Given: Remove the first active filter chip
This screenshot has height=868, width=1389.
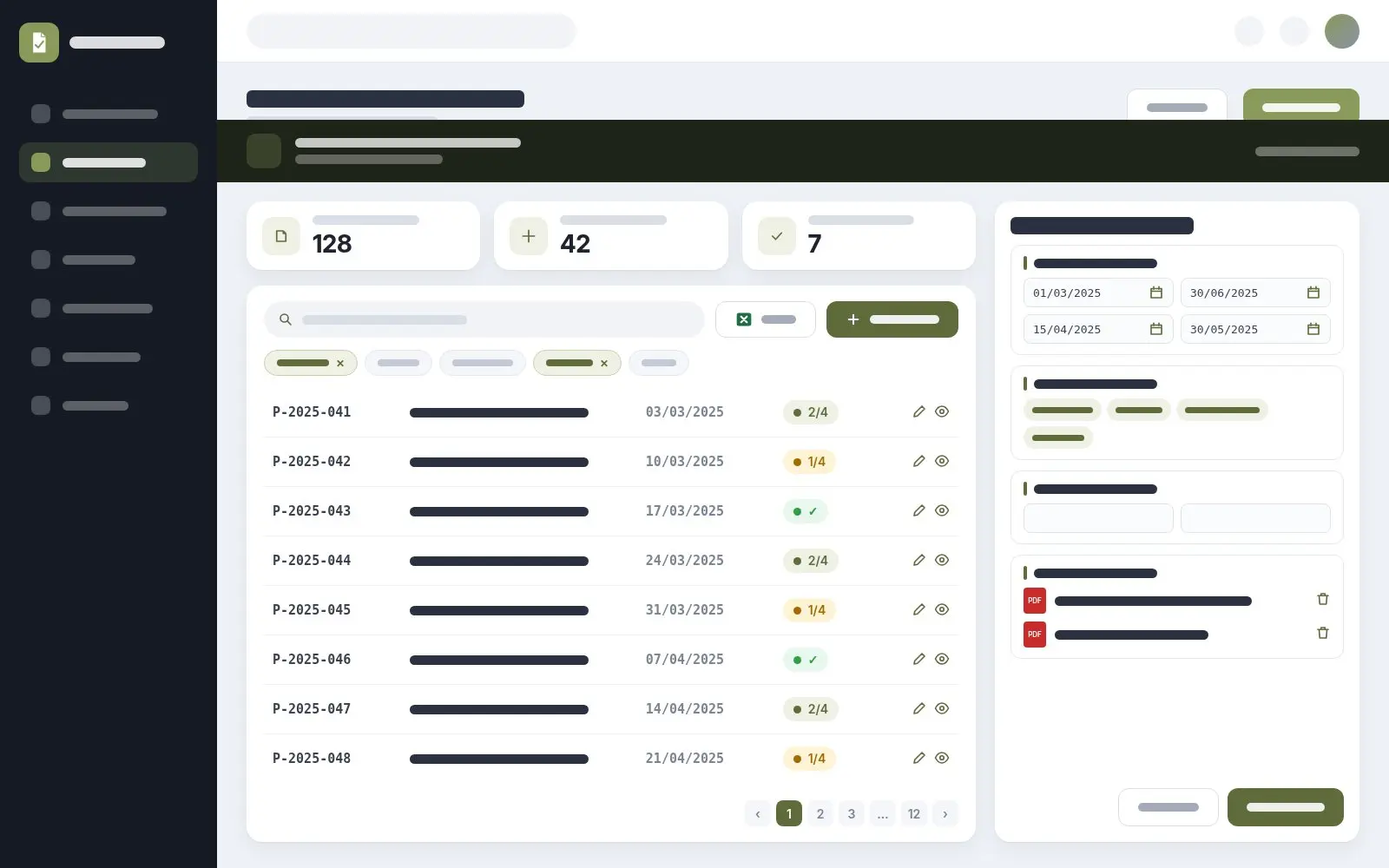Looking at the screenshot, I should tap(340, 364).
